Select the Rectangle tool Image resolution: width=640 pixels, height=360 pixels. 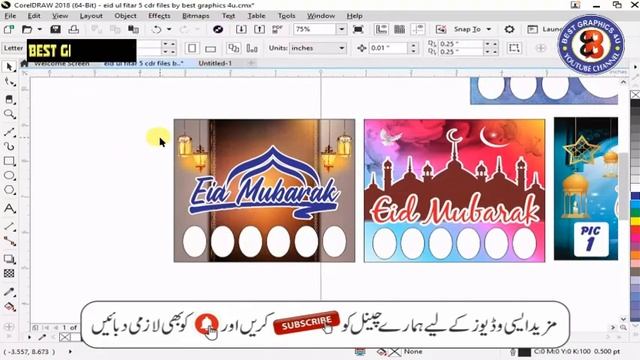(x=9, y=161)
